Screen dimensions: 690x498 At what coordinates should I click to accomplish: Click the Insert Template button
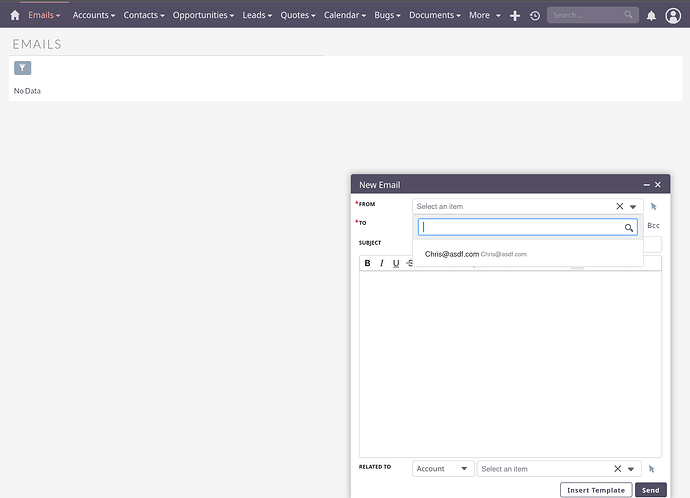(x=596, y=490)
